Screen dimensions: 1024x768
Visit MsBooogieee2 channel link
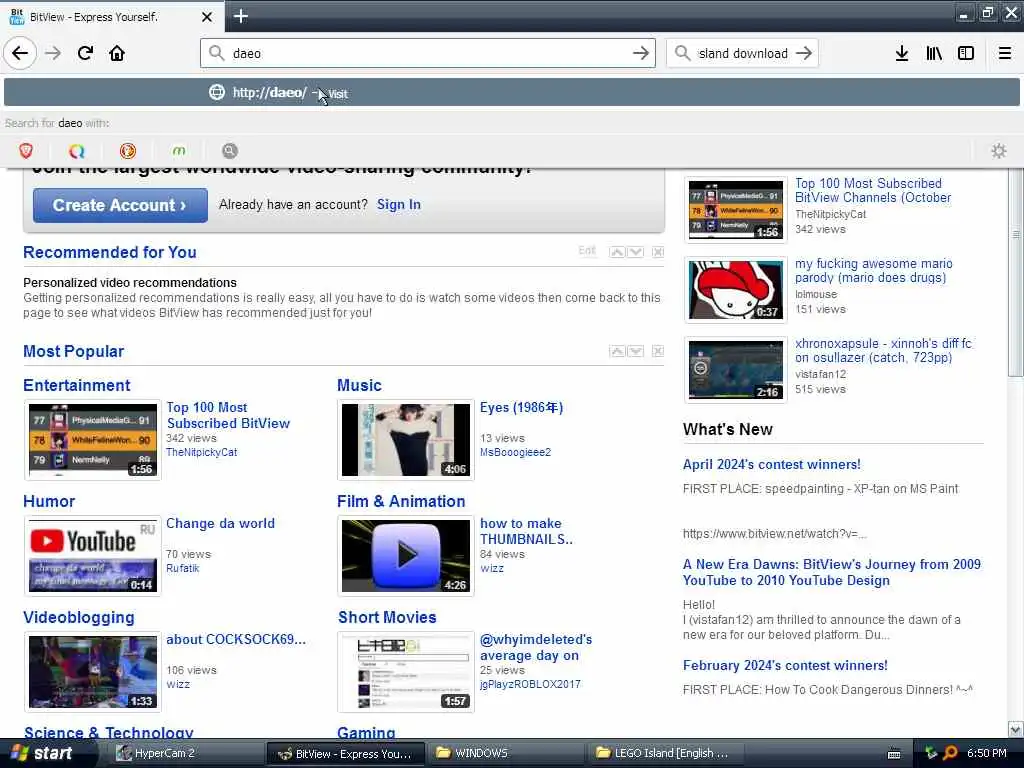515,452
